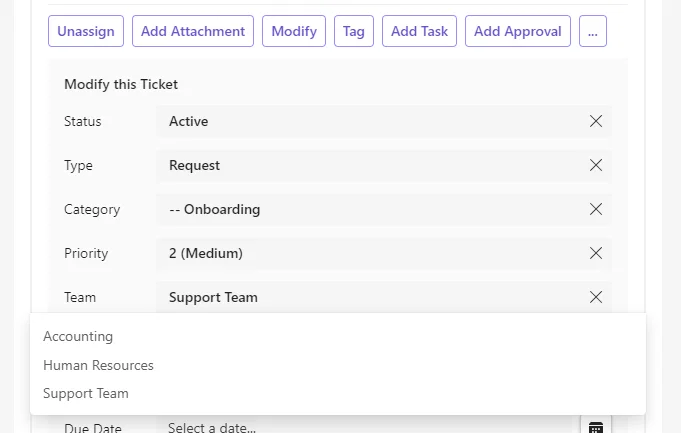Clear the Category field with its X icon
This screenshot has height=433, width=681.
596,209
